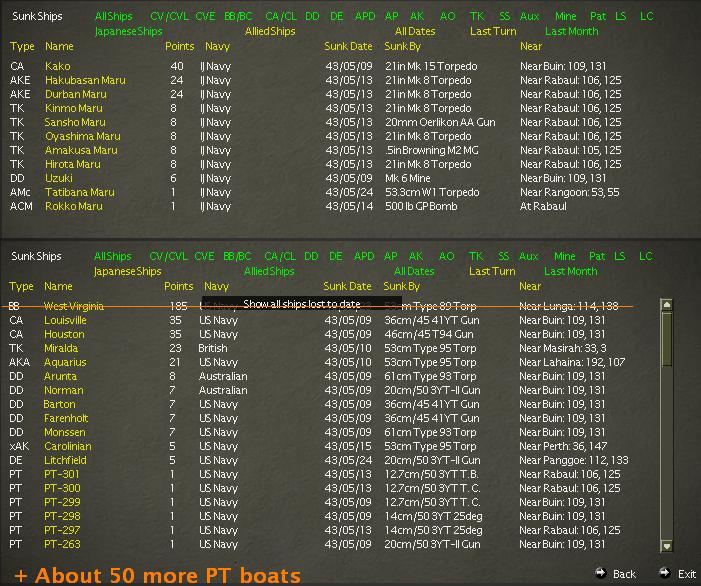Show Allied Ships in lower panel
701x586 pixels.
coord(269,271)
